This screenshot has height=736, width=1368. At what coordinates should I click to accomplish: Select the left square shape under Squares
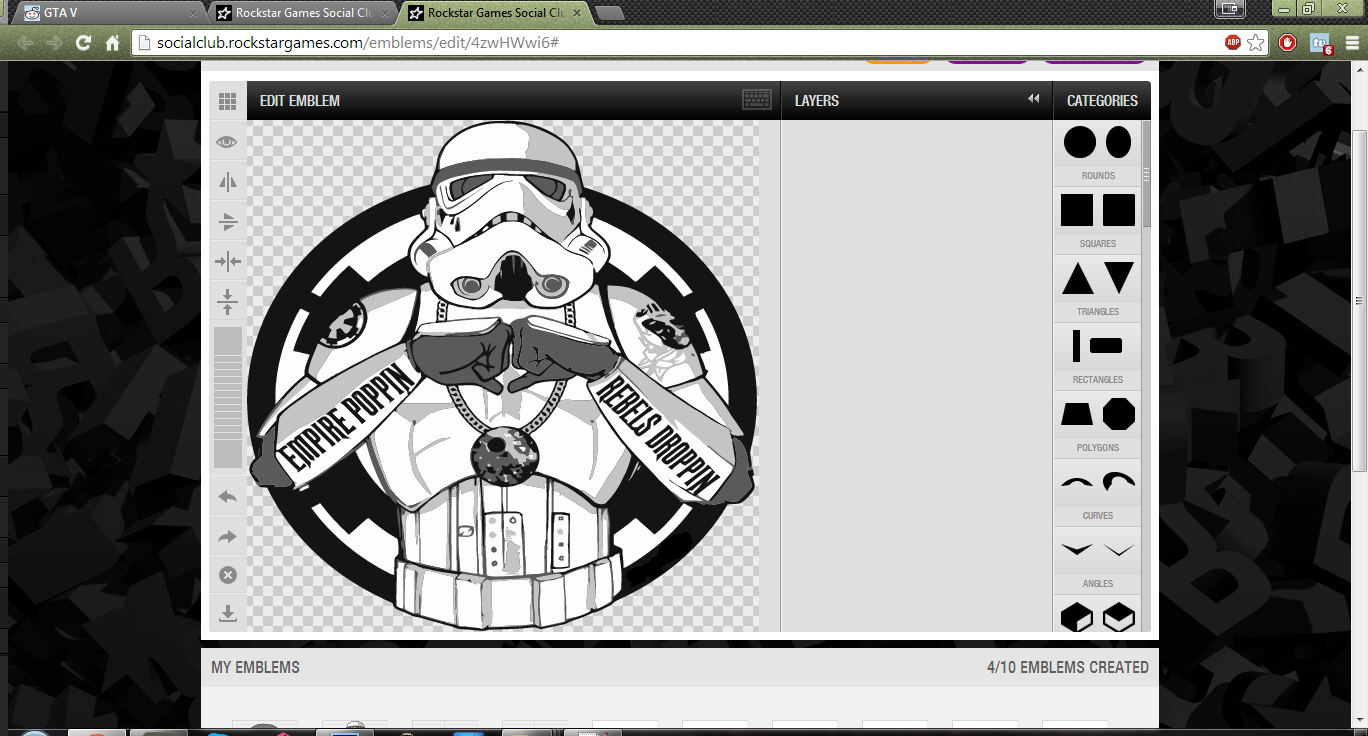(x=1077, y=210)
